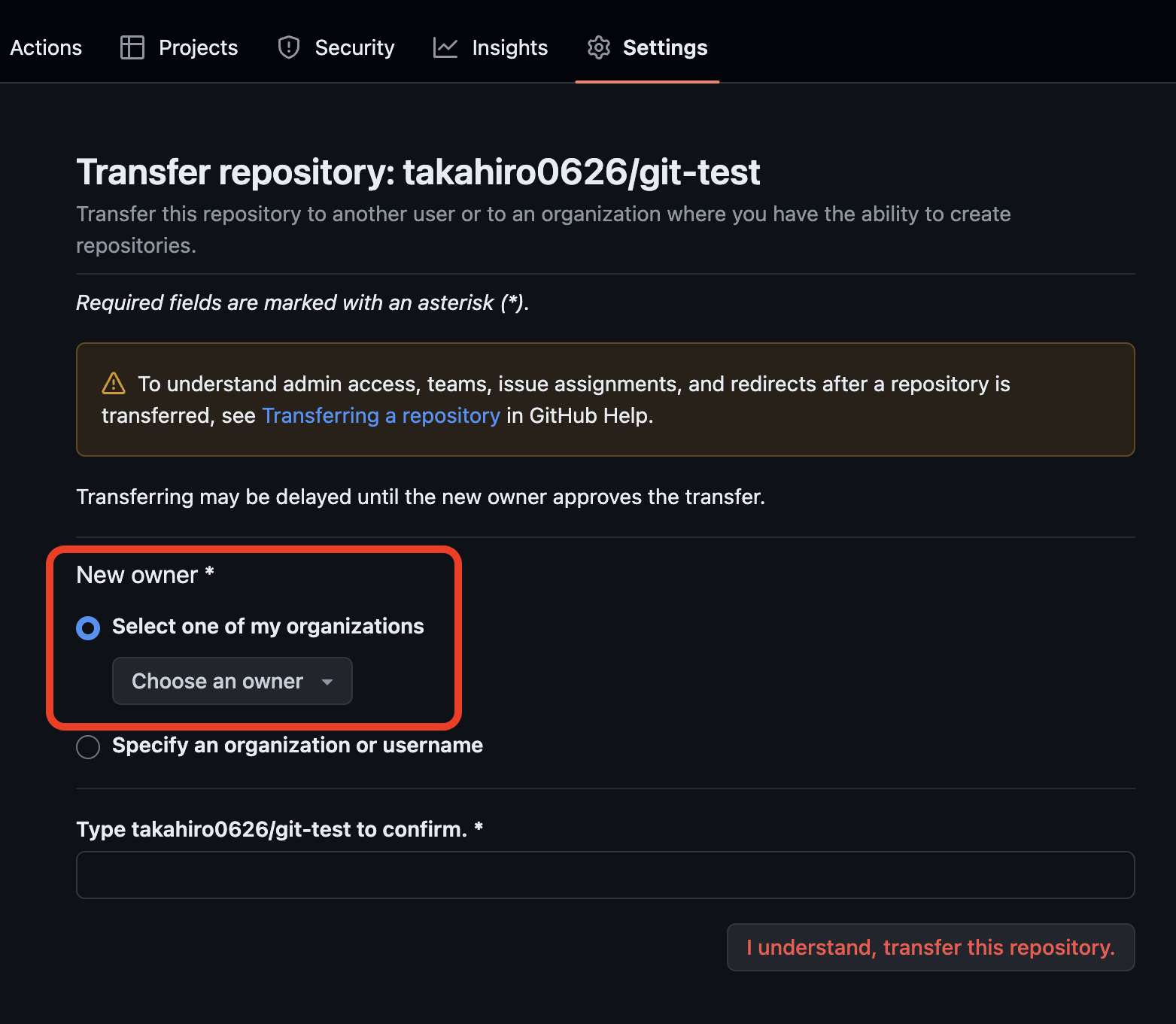Click the 'Specify an organization or username' label text
The image size is (1176, 1024).
[x=297, y=745]
